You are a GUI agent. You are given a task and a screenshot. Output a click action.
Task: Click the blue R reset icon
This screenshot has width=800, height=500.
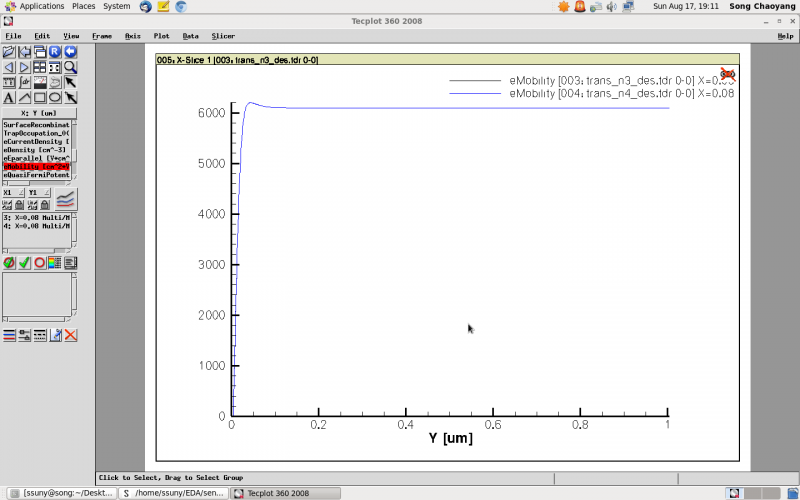(x=55, y=52)
